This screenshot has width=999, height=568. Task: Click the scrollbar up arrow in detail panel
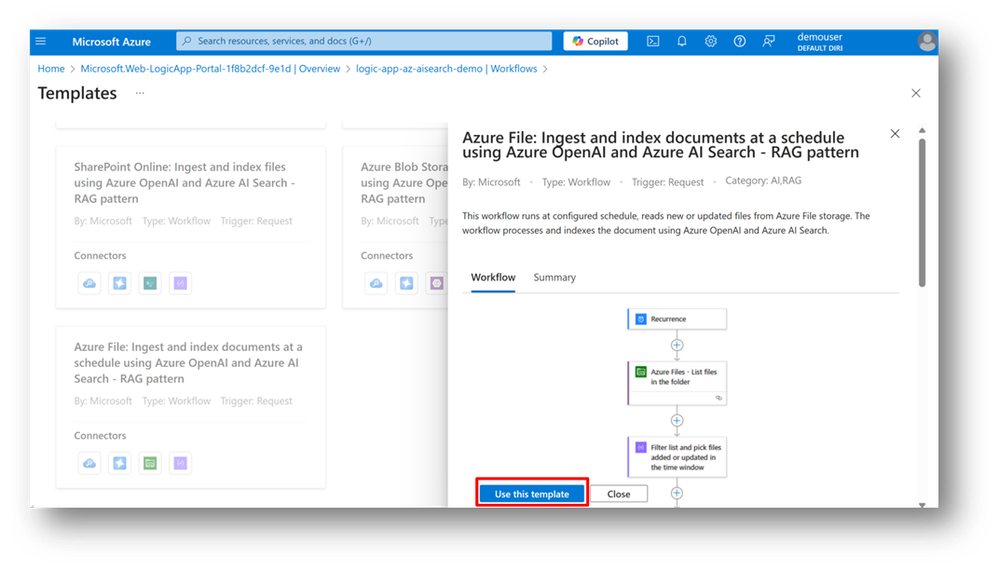922,131
